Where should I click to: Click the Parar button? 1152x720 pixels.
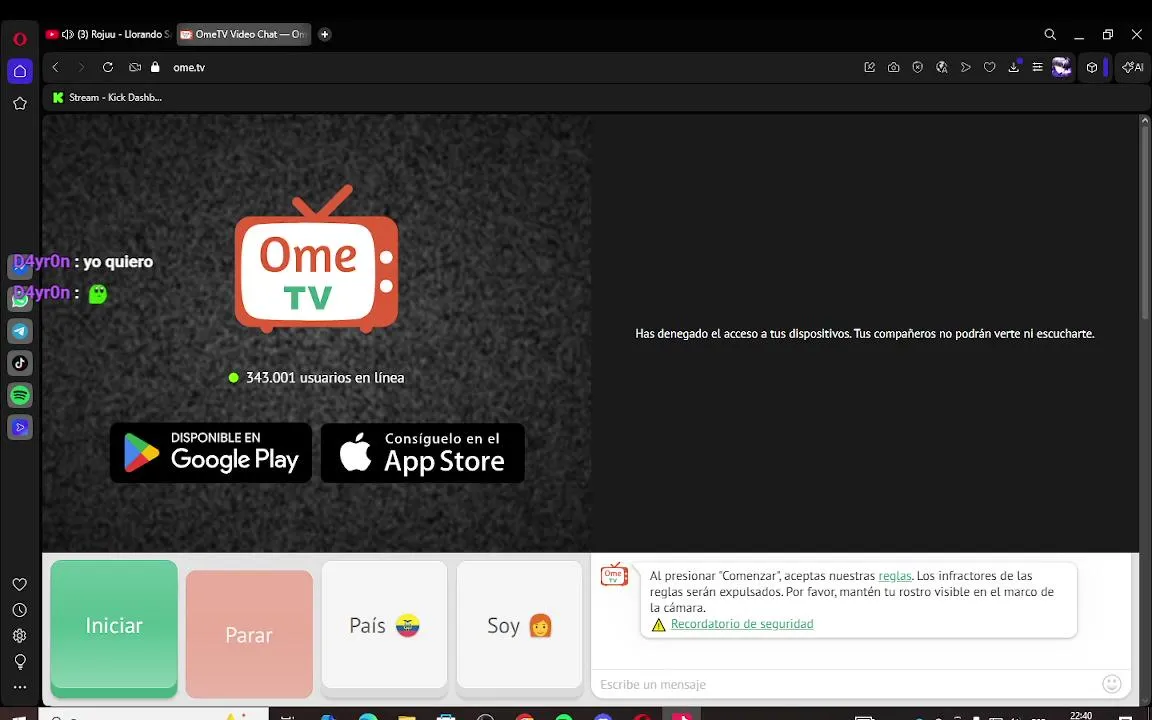point(249,635)
